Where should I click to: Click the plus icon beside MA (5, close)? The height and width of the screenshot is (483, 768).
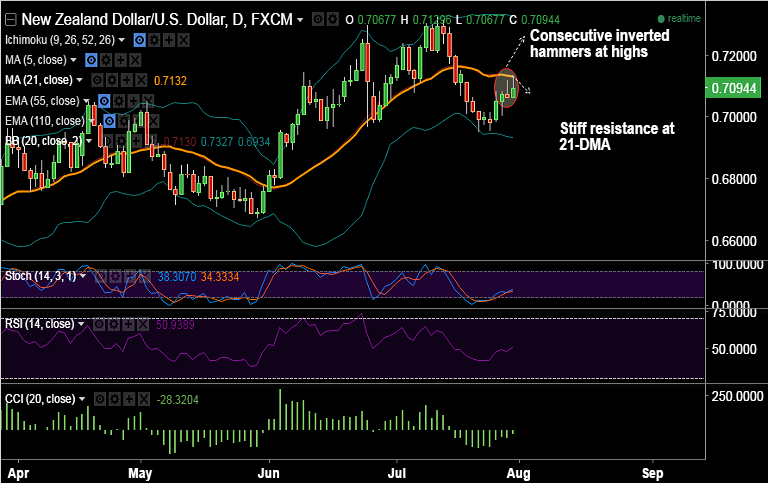(x=120, y=60)
